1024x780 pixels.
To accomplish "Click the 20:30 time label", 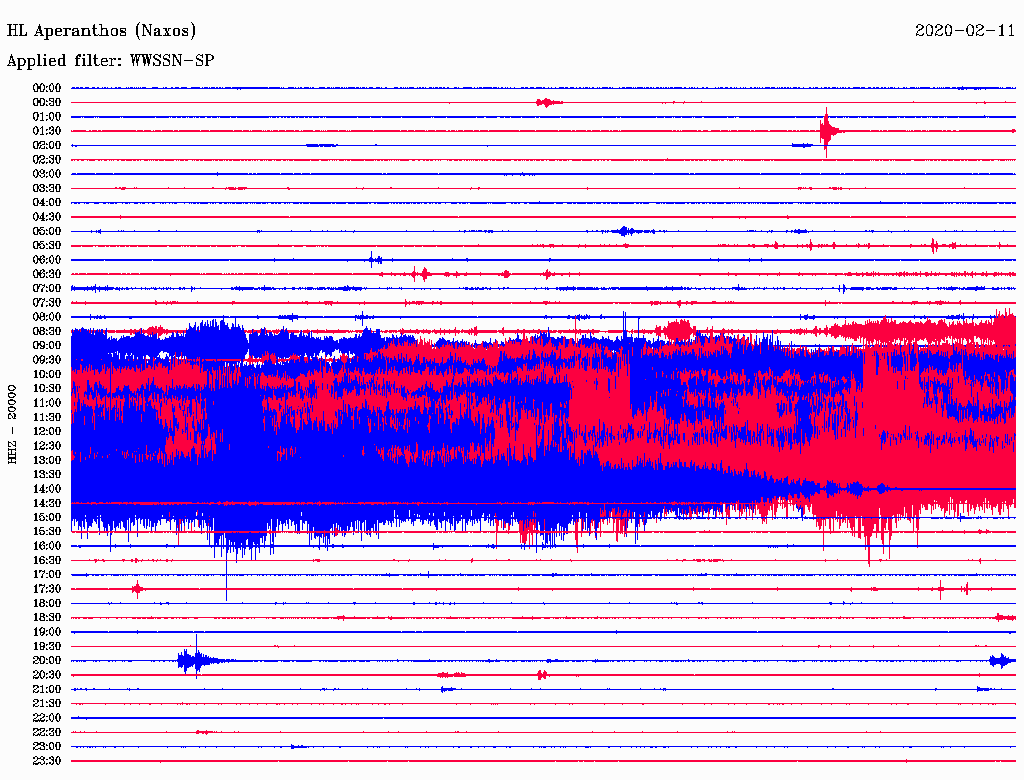I will pyautogui.click(x=47, y=675).
